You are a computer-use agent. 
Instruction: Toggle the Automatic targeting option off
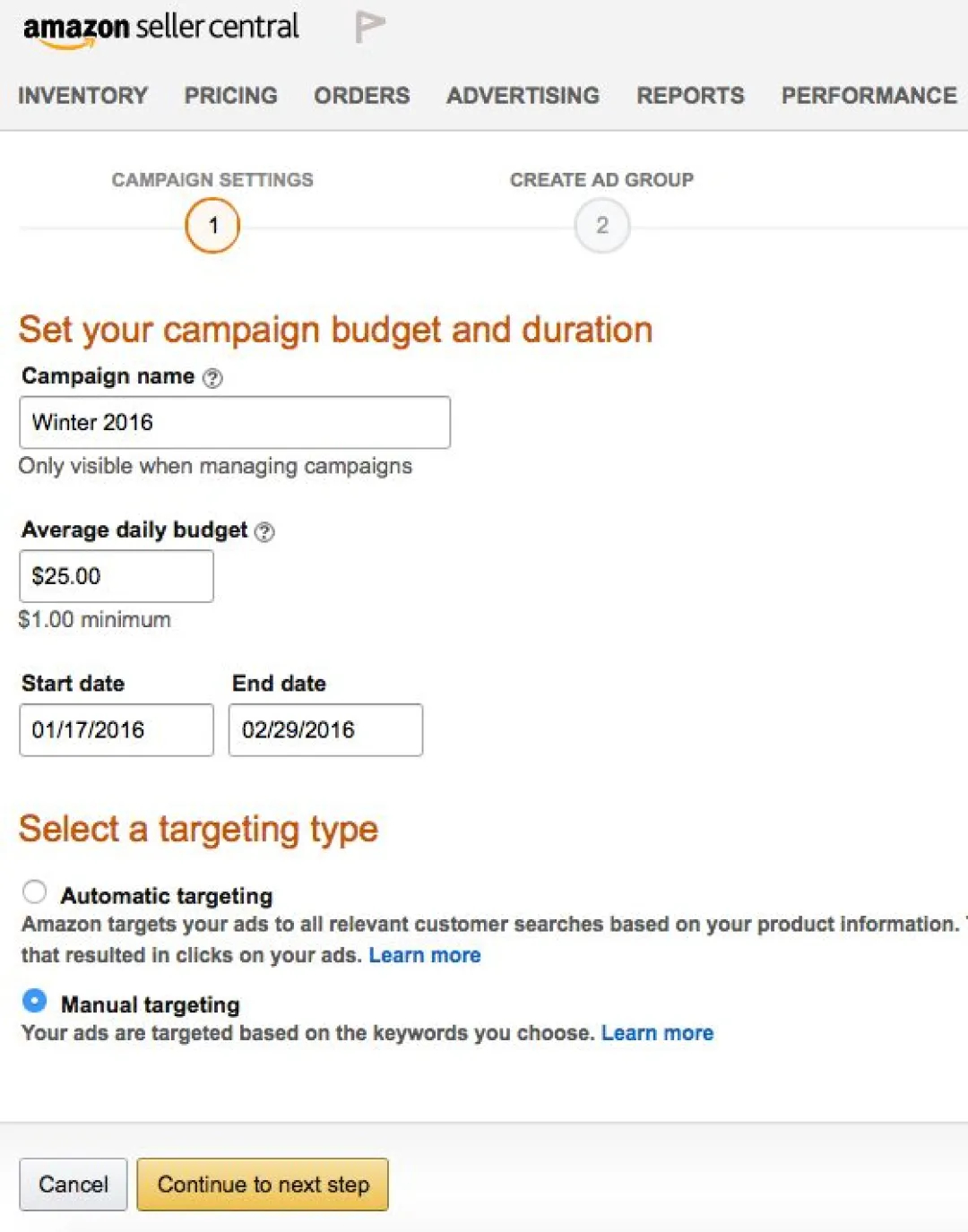[35, 892]
